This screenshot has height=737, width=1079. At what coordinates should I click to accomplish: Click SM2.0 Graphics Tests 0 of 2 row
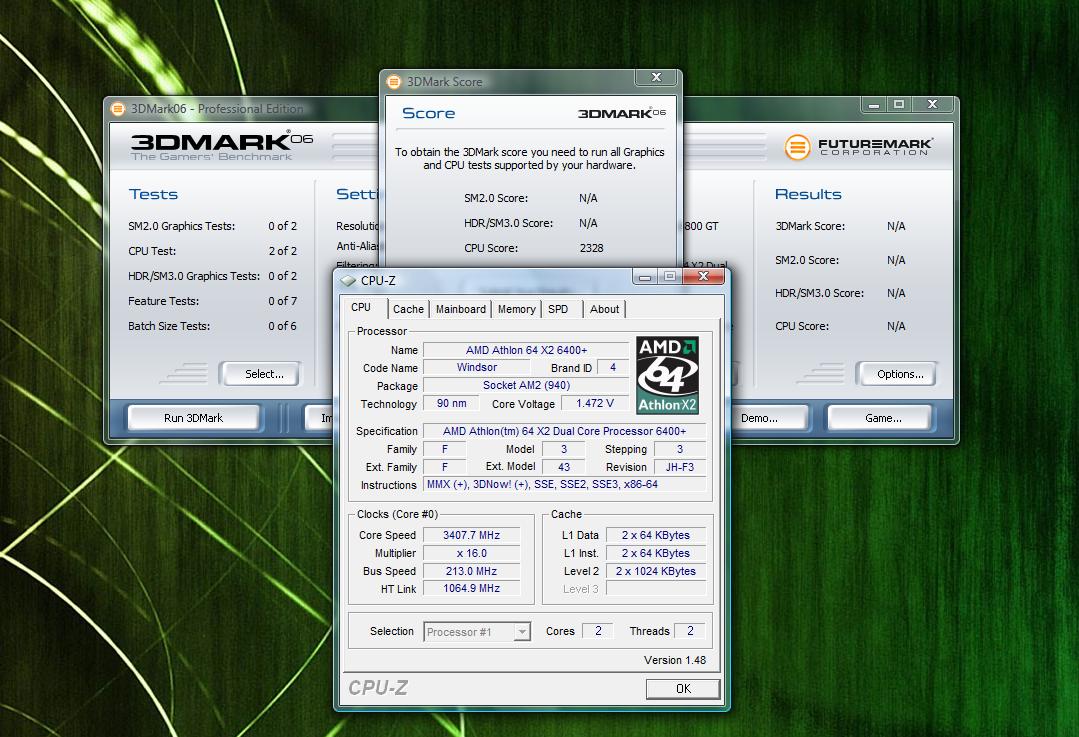pos(212,226)
